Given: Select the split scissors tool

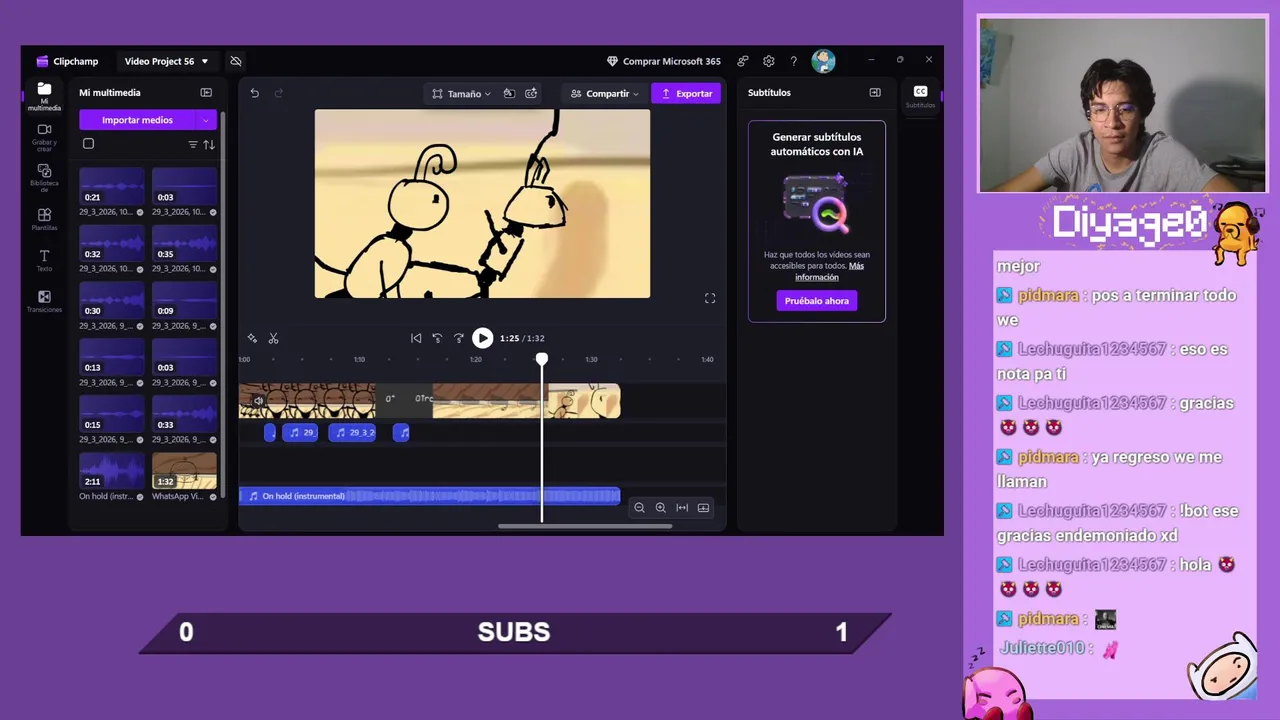Looking at the screenshot, I should point(273,339).
